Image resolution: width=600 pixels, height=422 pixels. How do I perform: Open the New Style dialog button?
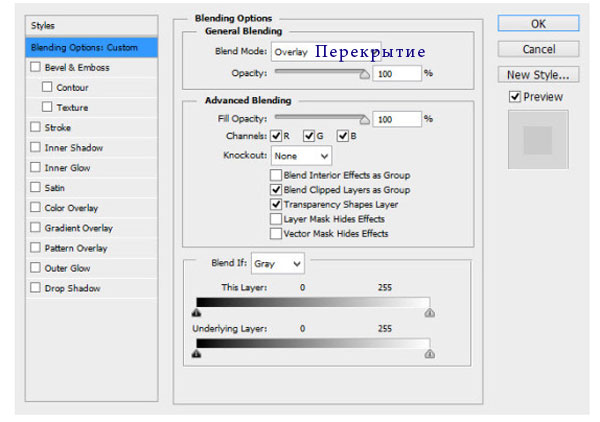click(538, 75)
